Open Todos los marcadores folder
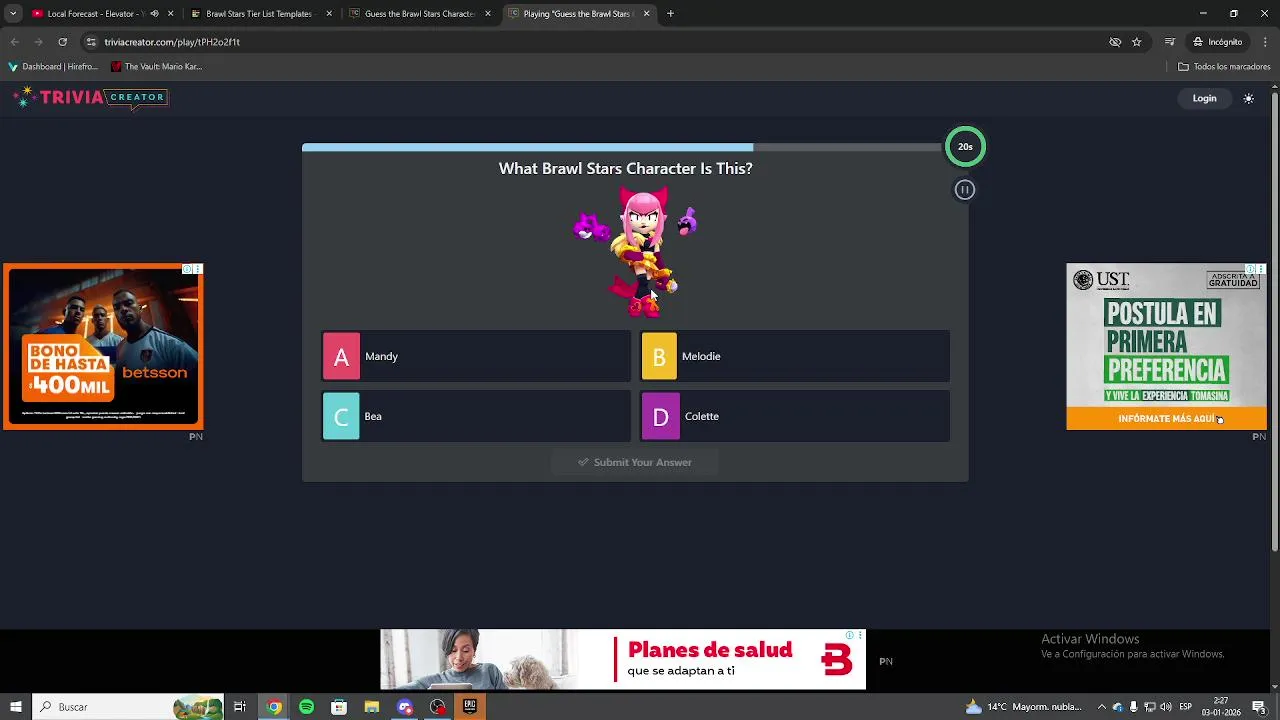This screenshot has height=720, width=1280. coord(1224,67)
